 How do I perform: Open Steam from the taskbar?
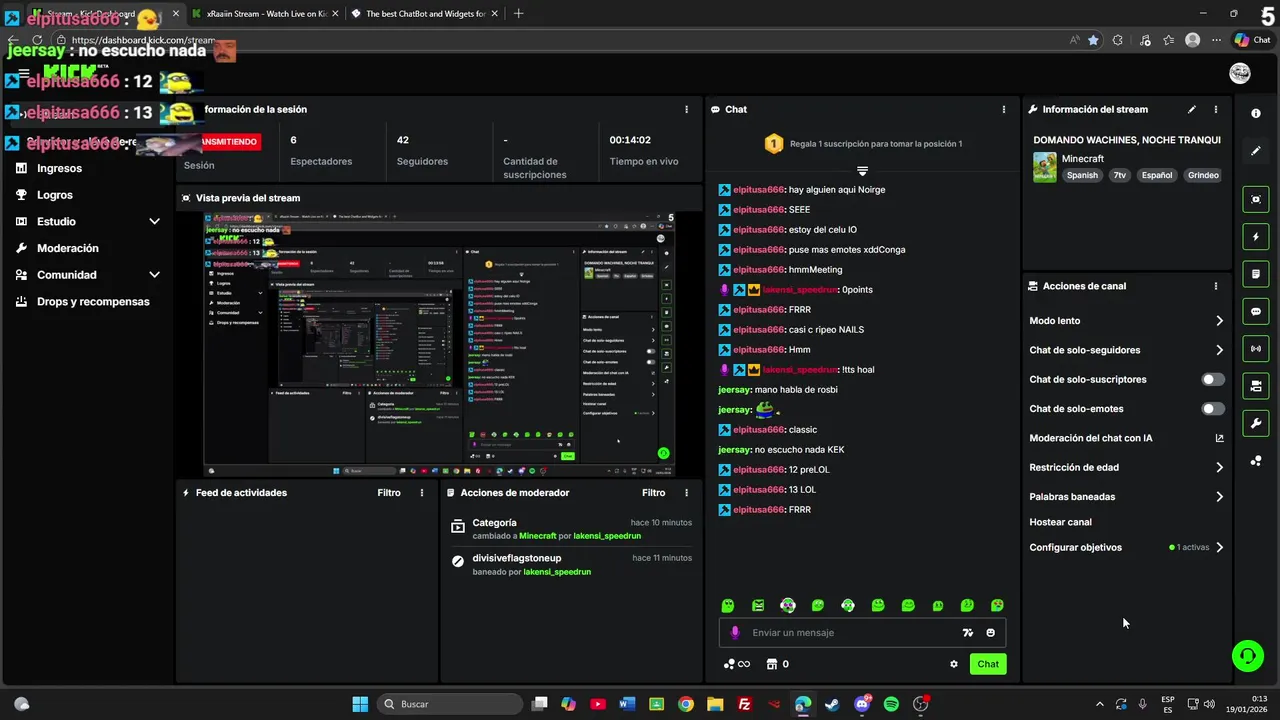pos(832,704)
